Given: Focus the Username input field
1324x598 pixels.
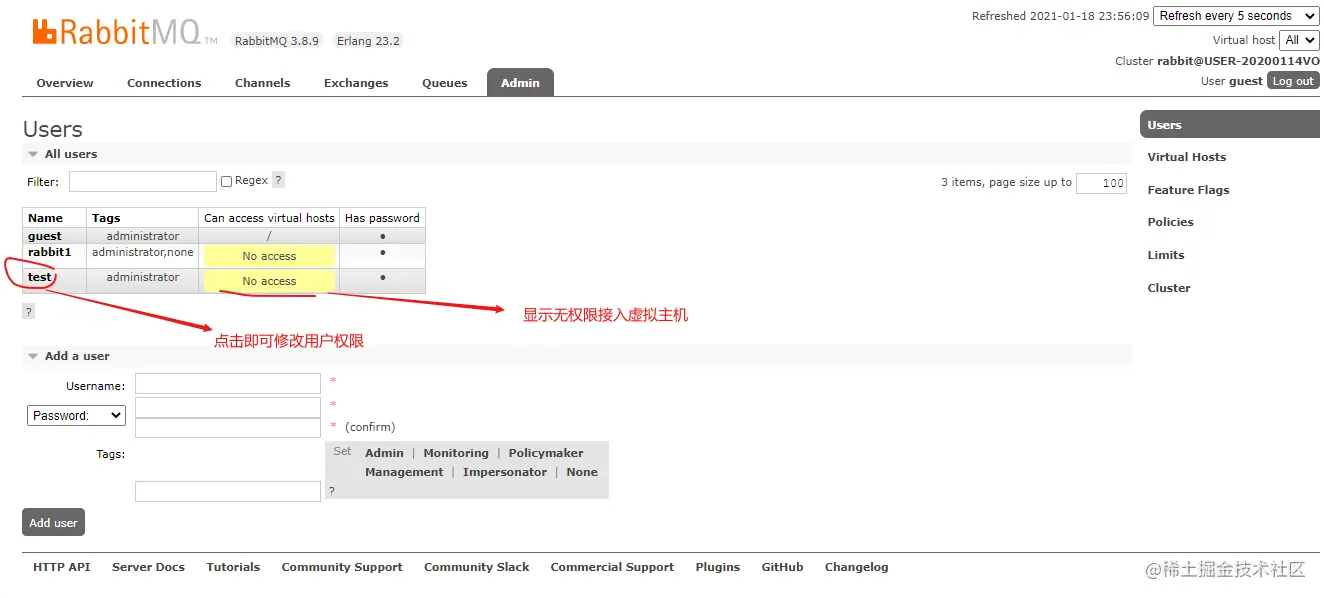Looking at the screenshot, I should (x=228, y=384).
